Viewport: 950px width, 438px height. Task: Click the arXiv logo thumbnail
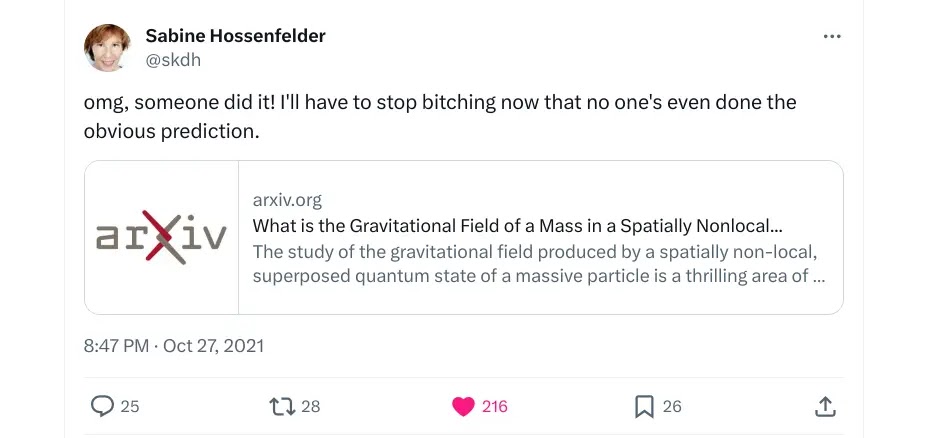162,238
